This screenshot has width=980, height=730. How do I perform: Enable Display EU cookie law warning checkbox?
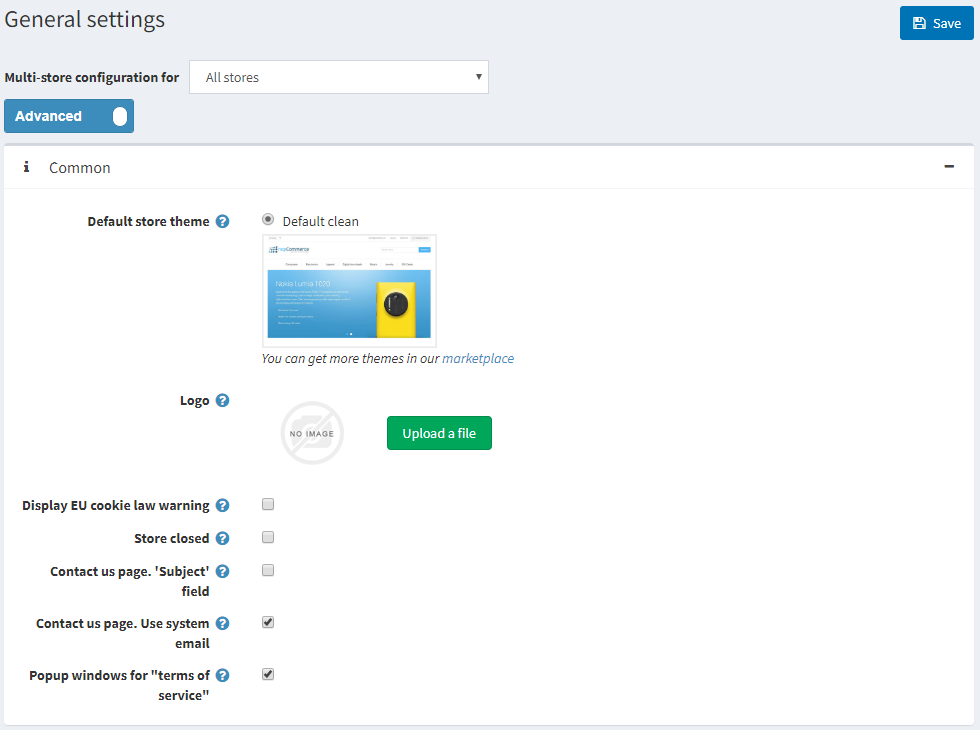coord(268,504)
